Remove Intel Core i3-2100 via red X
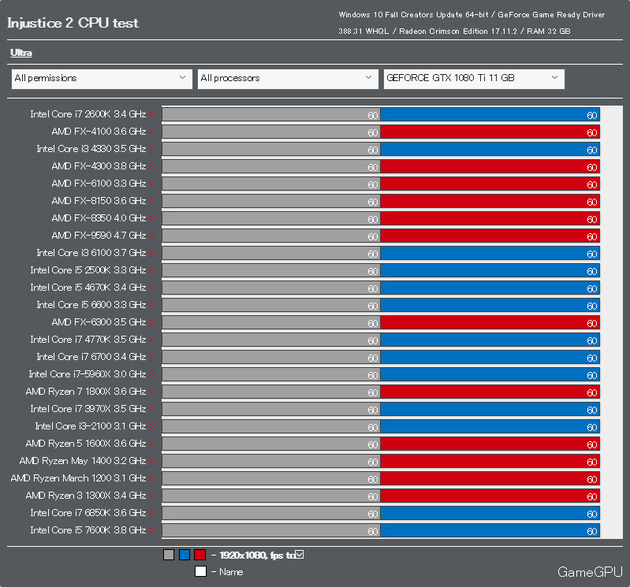630x587 pixels. 152,427
